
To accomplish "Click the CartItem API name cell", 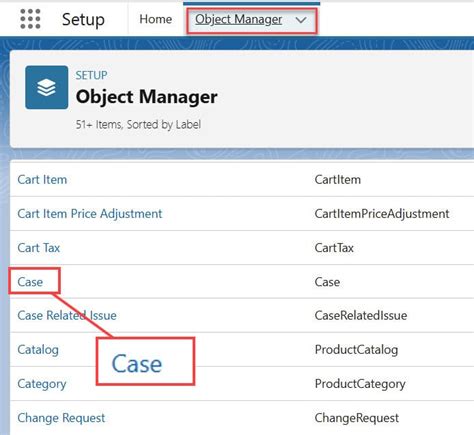I will (x=338, y=180).
